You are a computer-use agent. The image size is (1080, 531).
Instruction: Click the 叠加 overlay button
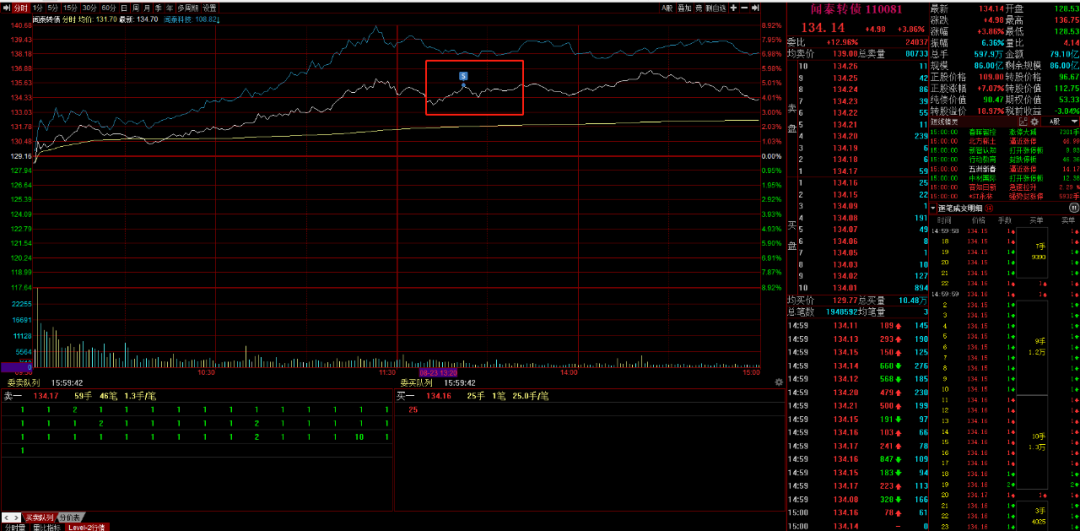point(684,8)
